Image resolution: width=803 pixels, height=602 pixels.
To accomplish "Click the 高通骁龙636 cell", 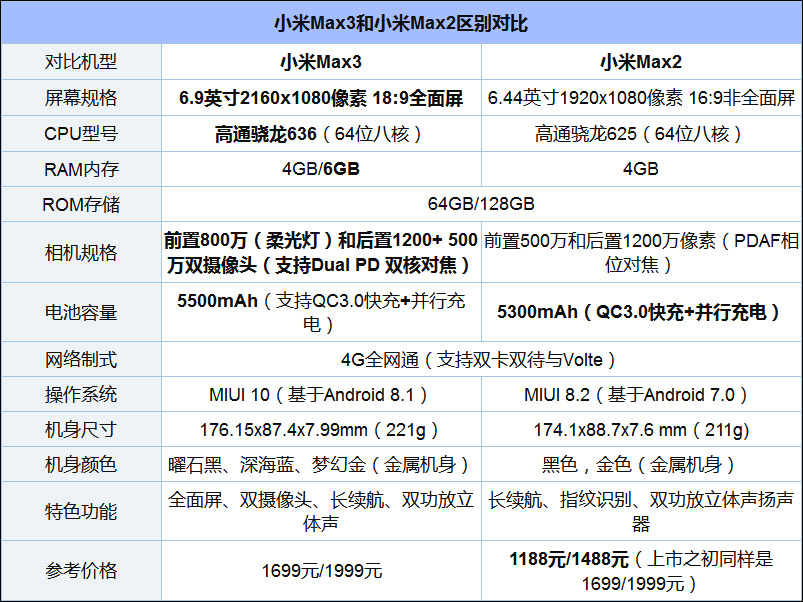I will tap(321, 134).
